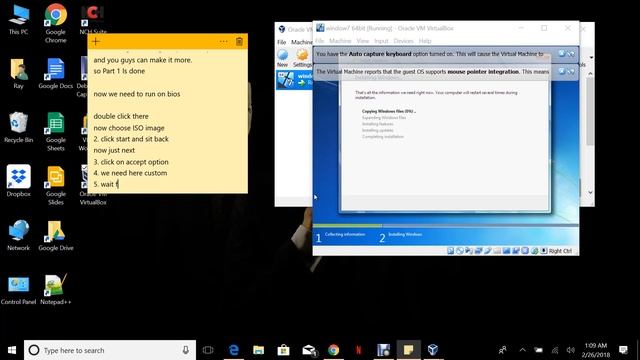This screenshot has width=640, height=360.
Task: Click network adapter icon in VM status bar
Action: click(478, 251)
